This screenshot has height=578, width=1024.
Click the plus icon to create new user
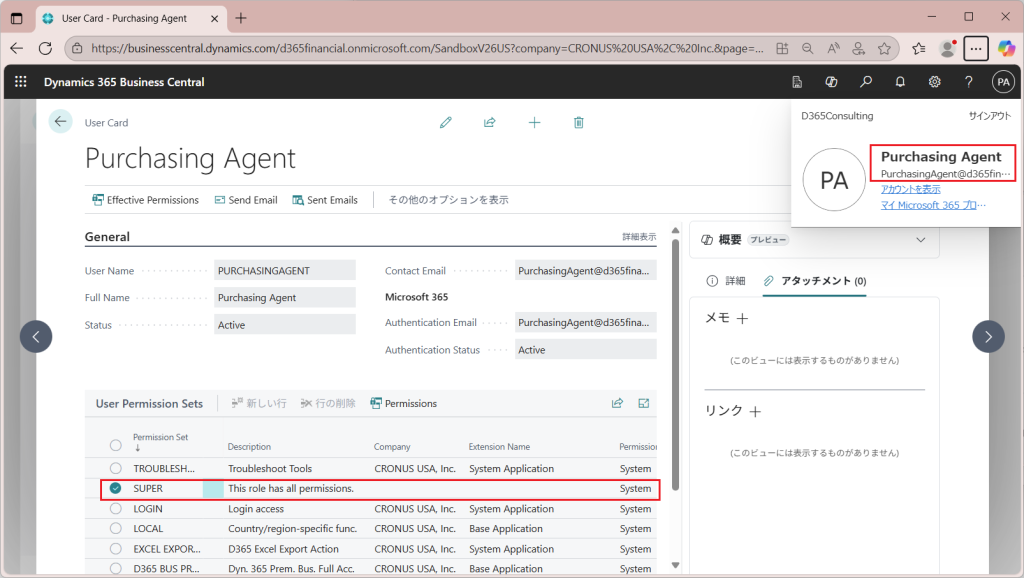(x=534, y=122)
